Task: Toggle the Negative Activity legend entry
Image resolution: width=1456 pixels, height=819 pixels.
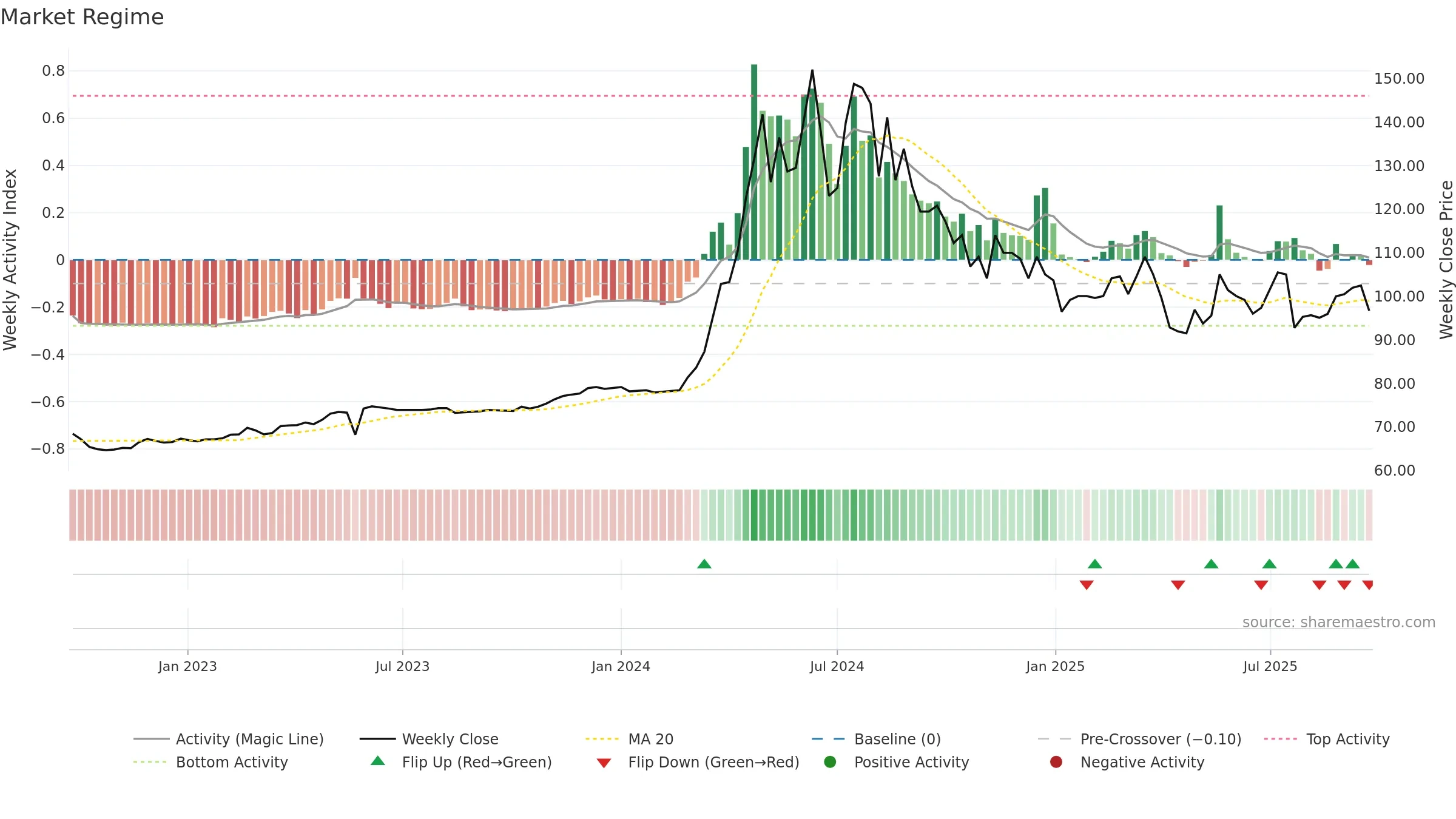Action: click(1127, 762)
